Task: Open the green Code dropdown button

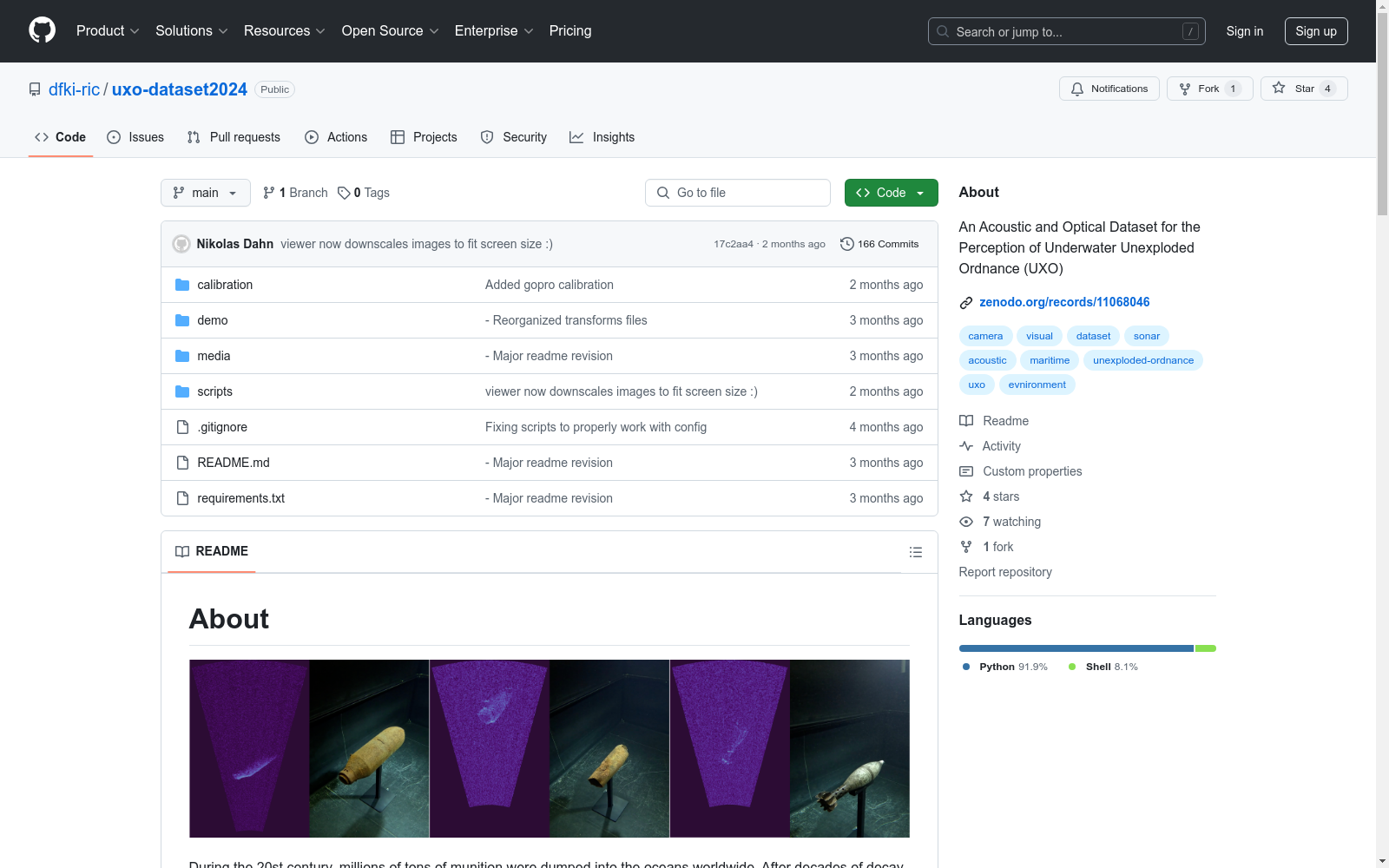Action: coord(891,193)
